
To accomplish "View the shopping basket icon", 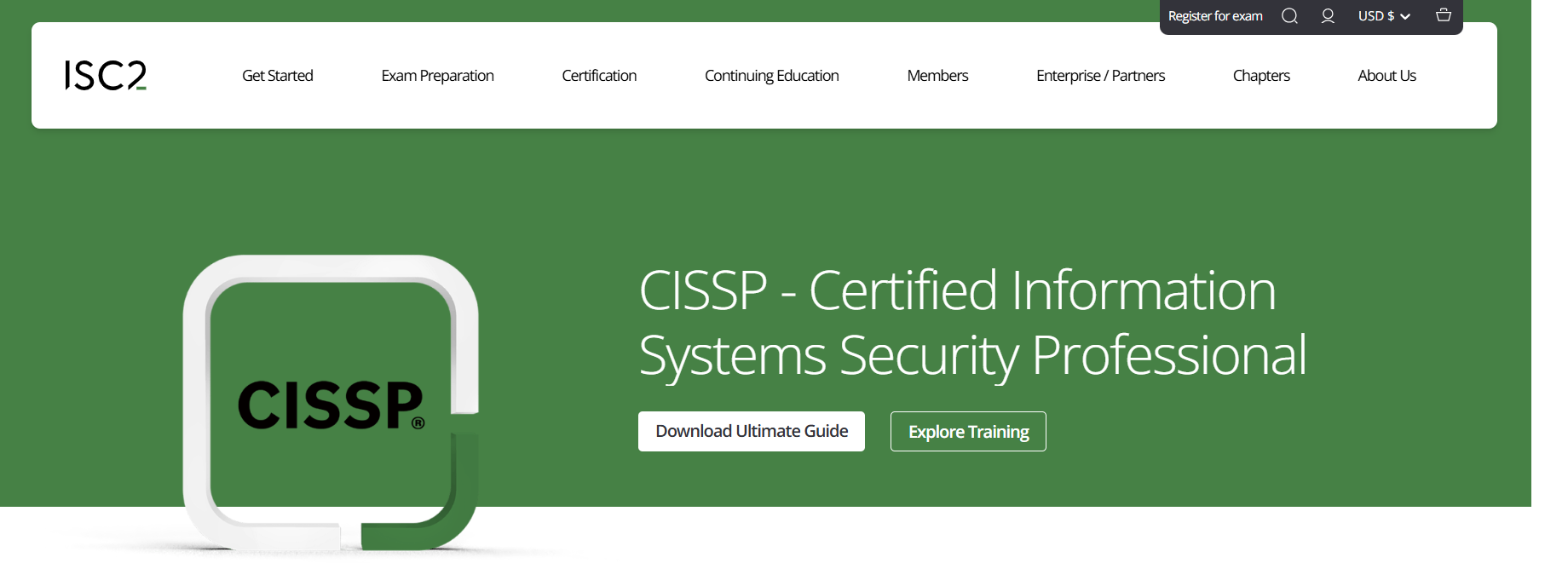I will coord(1444,15).
